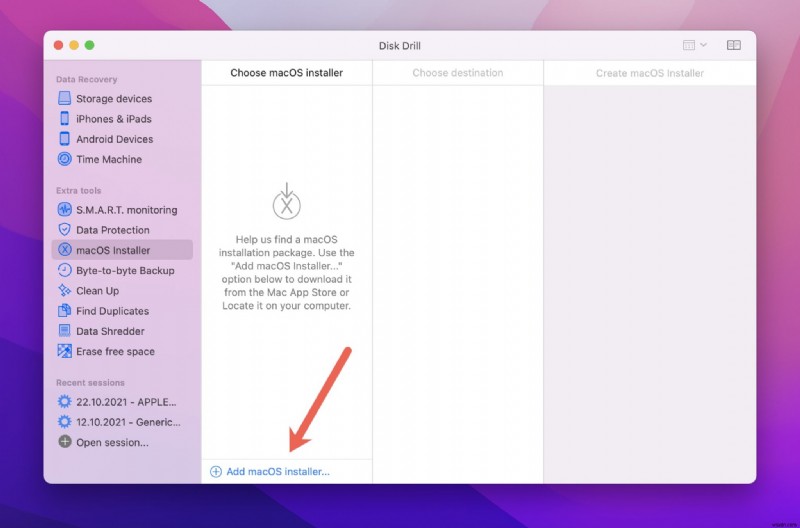Expand the view options dropdown chevron
The image size is (800, 528).
[x=704, y=45]
